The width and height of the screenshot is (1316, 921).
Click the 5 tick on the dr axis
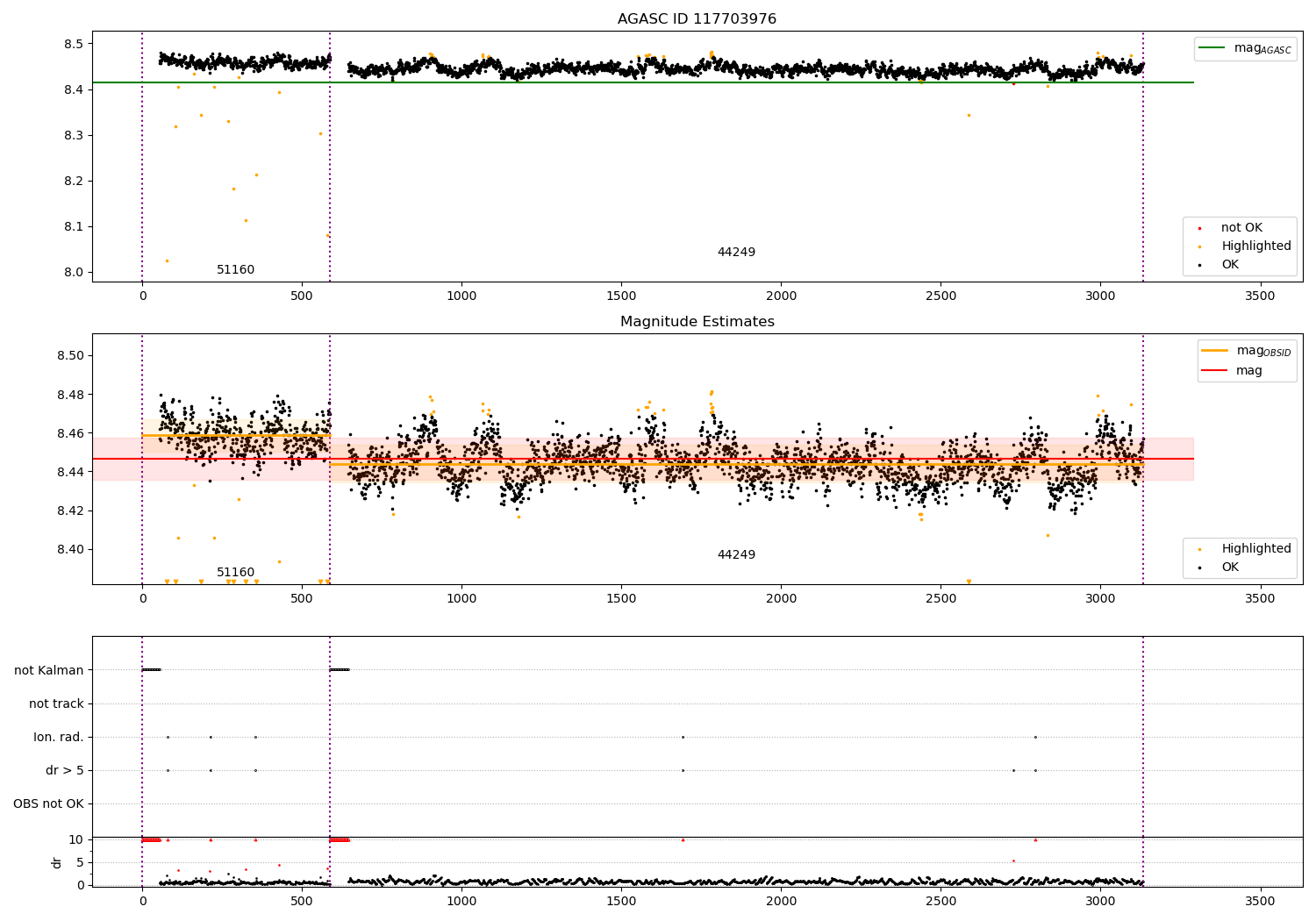click(80, 862)
